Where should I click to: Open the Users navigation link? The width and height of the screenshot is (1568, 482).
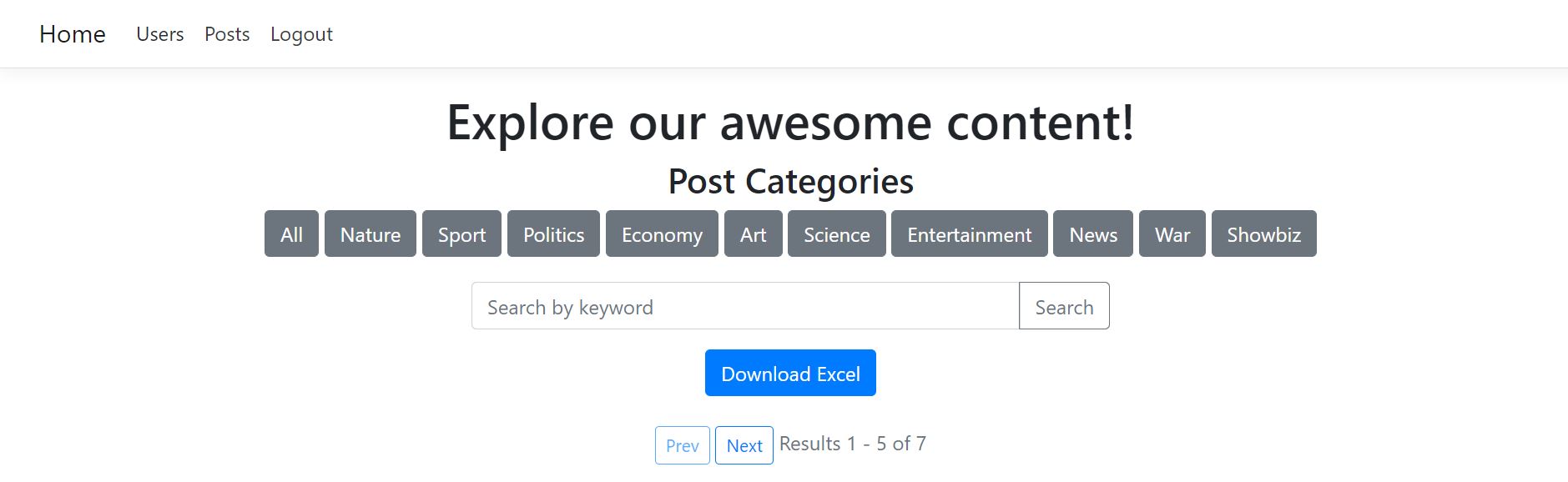point(159,34)
